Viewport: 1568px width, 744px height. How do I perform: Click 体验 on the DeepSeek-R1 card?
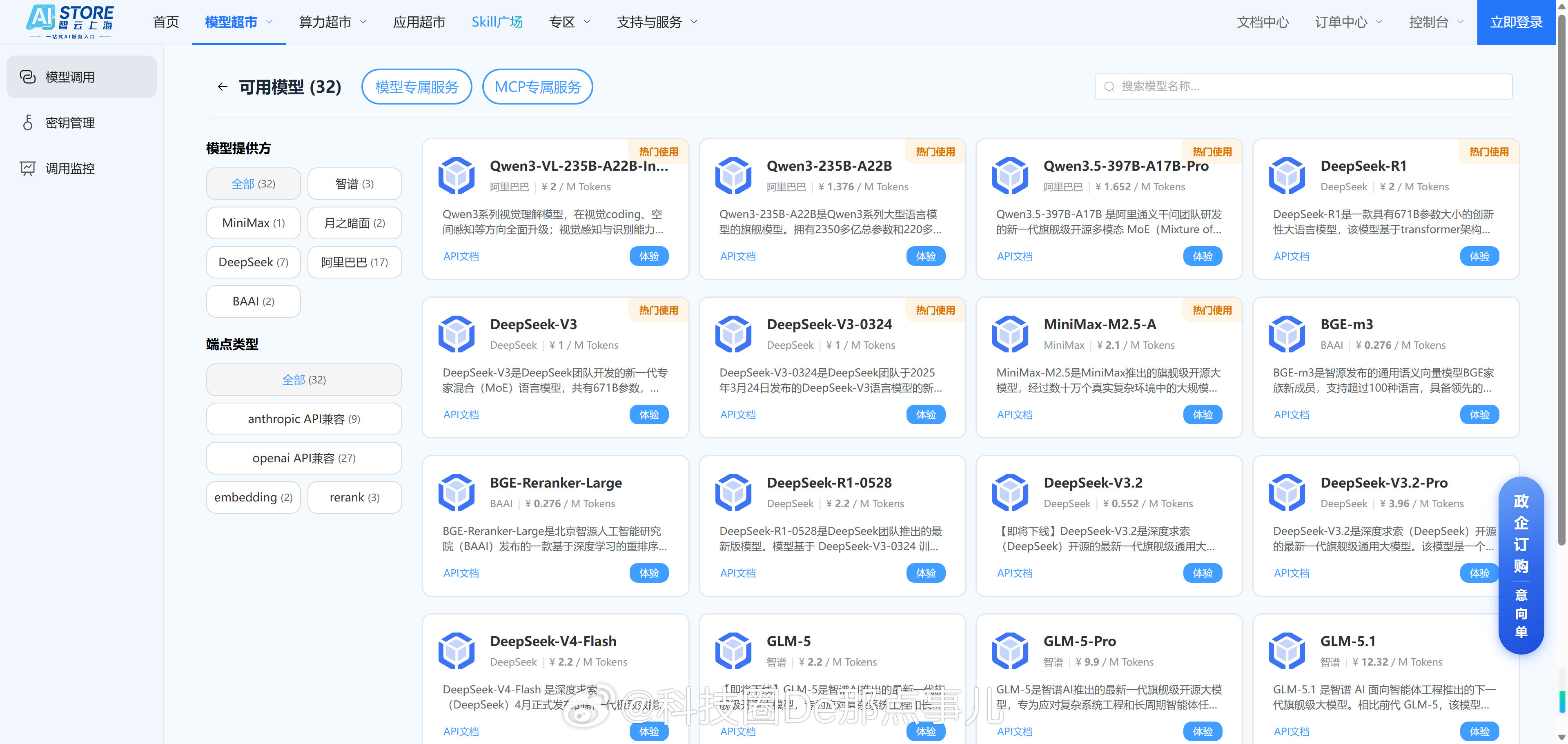click(x=1479, y=256)
